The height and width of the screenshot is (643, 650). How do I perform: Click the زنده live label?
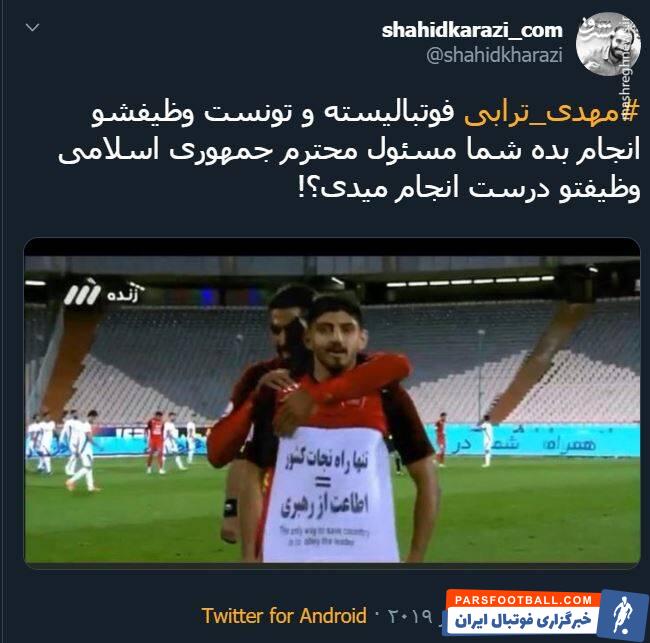tap(125, 294)
